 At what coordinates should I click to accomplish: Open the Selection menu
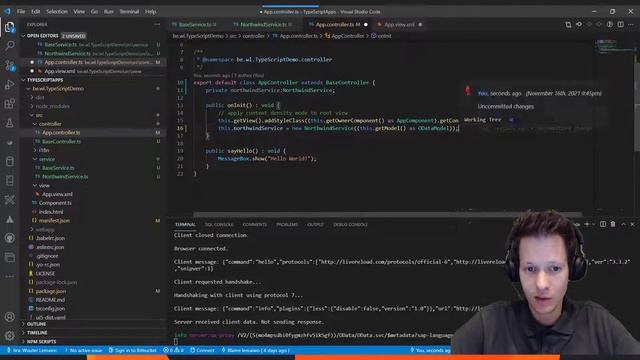pos(57,11)
